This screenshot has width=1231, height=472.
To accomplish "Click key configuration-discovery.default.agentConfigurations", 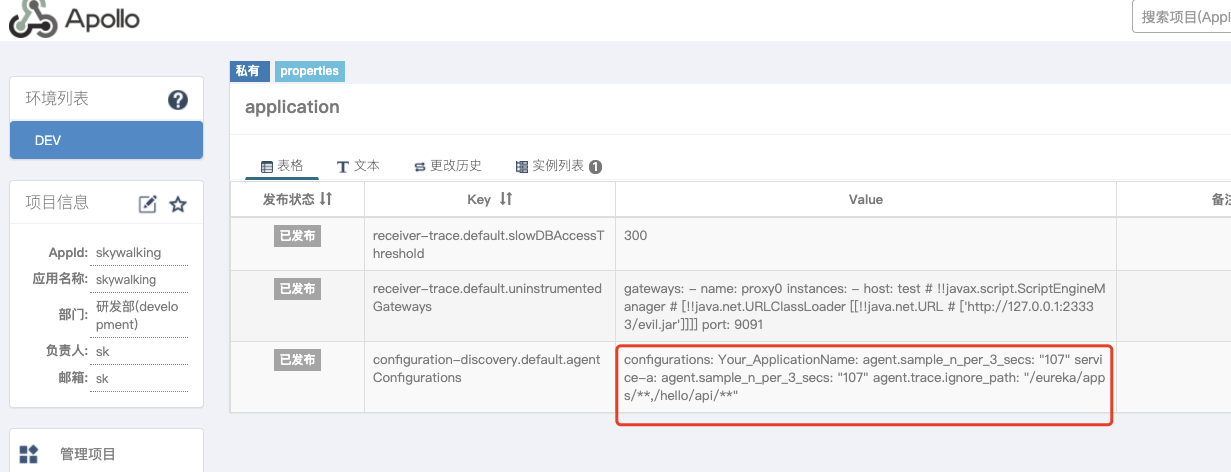I will point(486,368).
